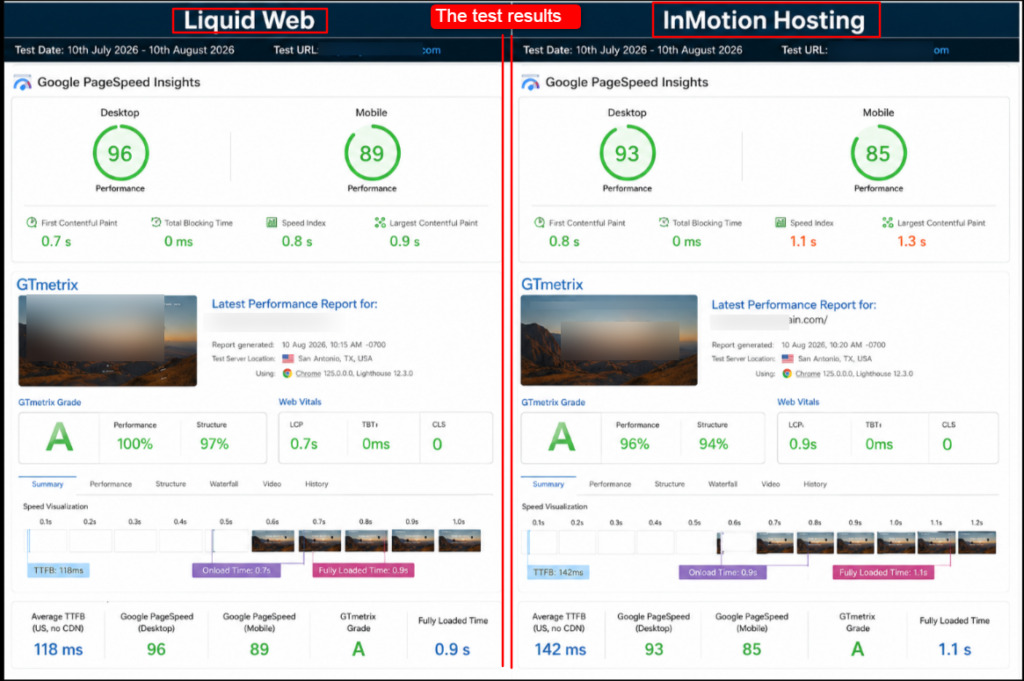Click the LCP 0.7s Web Vitals value
This screenshot has height=681, width=1024.
tap(304, 444)
